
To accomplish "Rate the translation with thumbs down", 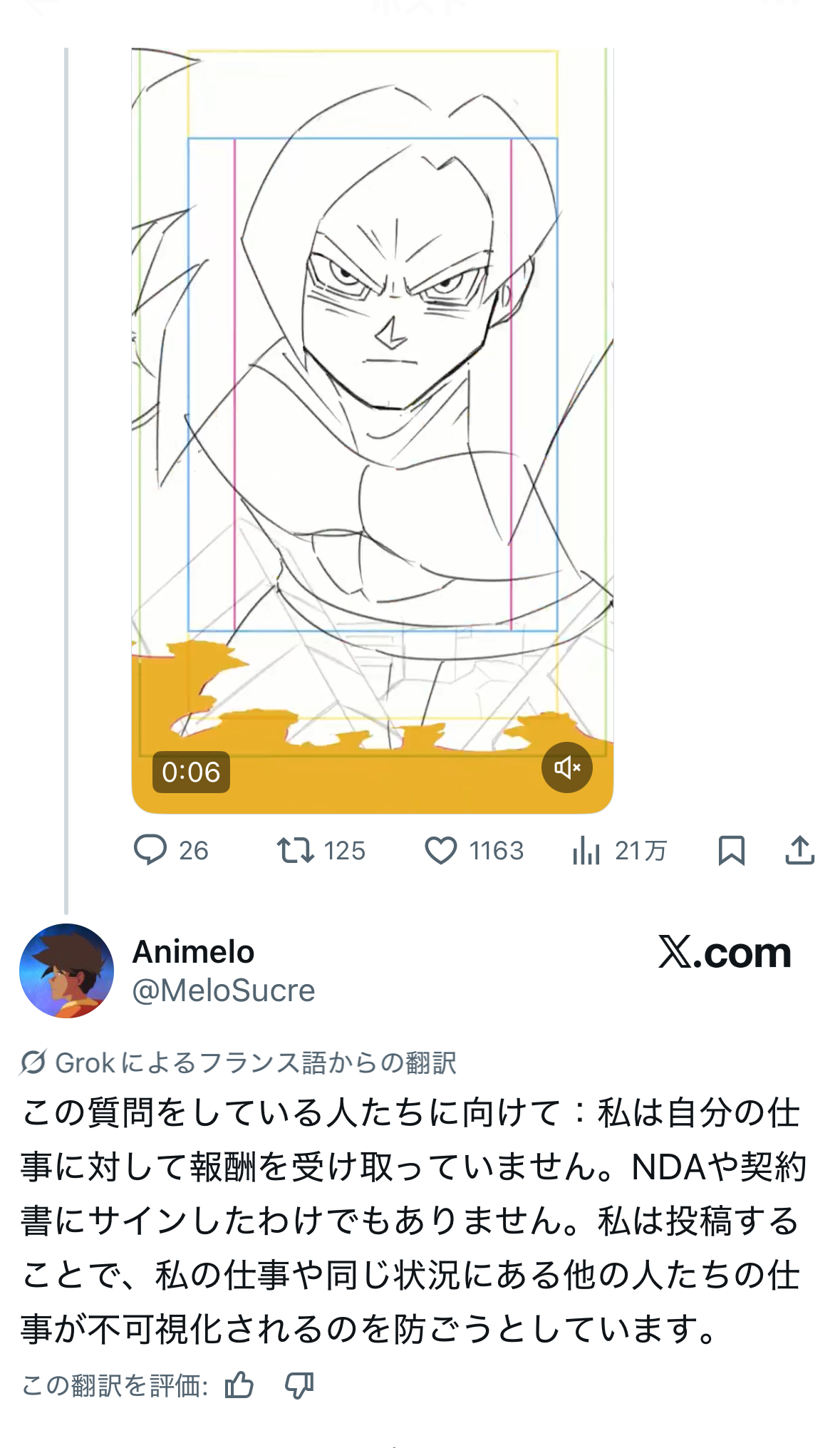I will tap(299, 1386).
